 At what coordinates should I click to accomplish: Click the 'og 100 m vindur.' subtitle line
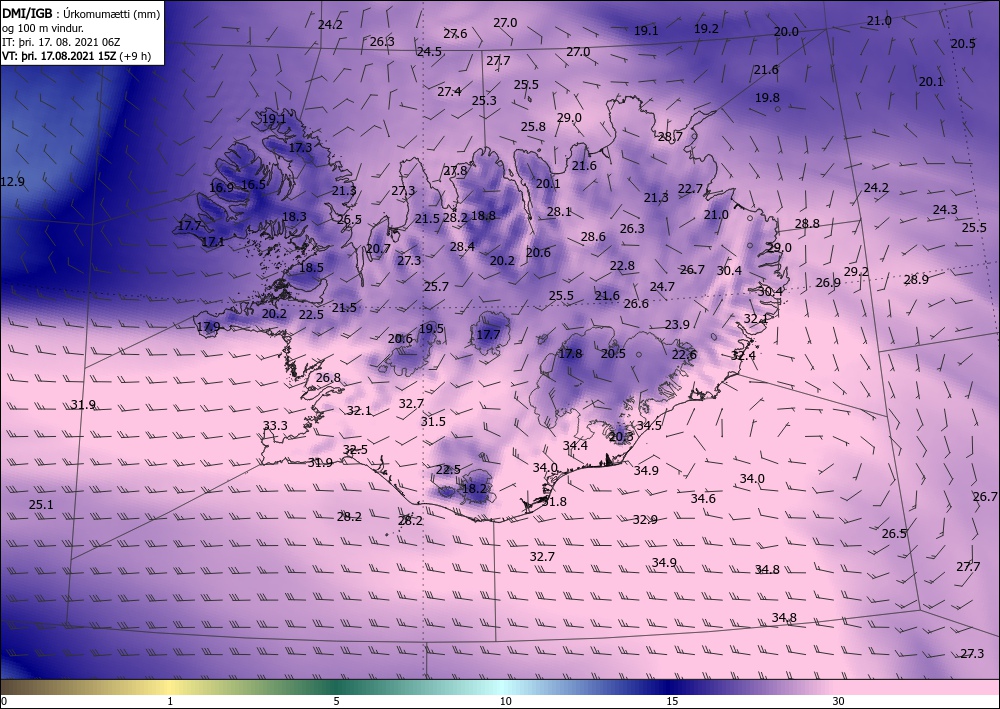point(43,28)
